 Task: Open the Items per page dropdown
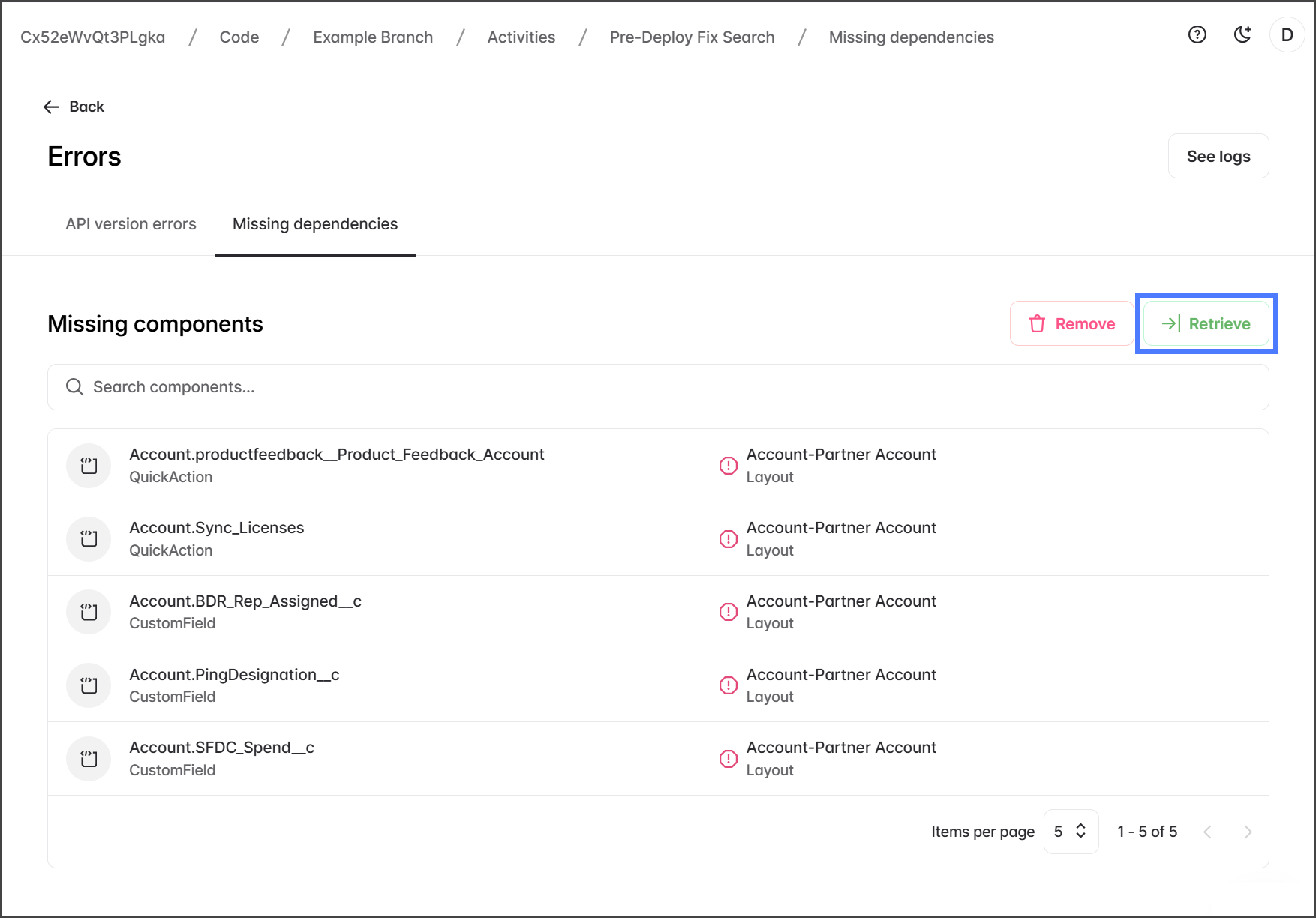pos(1071,832)
